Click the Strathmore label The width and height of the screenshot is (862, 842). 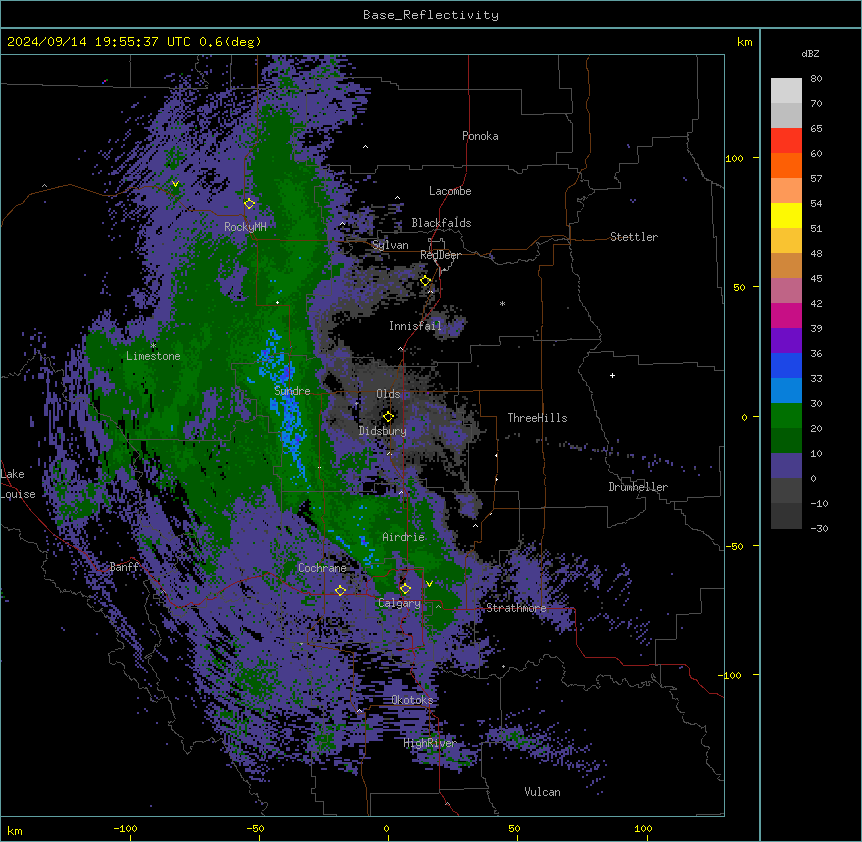coord(516,608)
